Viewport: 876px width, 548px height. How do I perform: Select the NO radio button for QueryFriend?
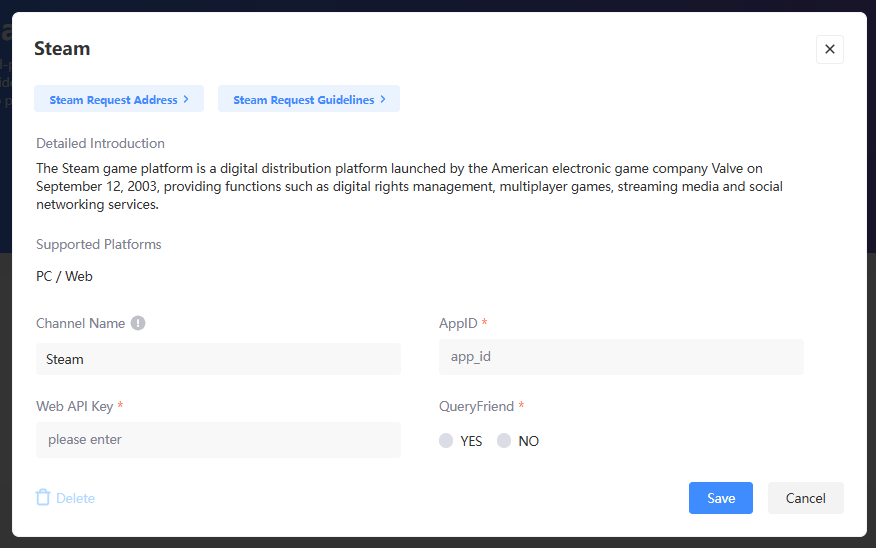point(504,441)
